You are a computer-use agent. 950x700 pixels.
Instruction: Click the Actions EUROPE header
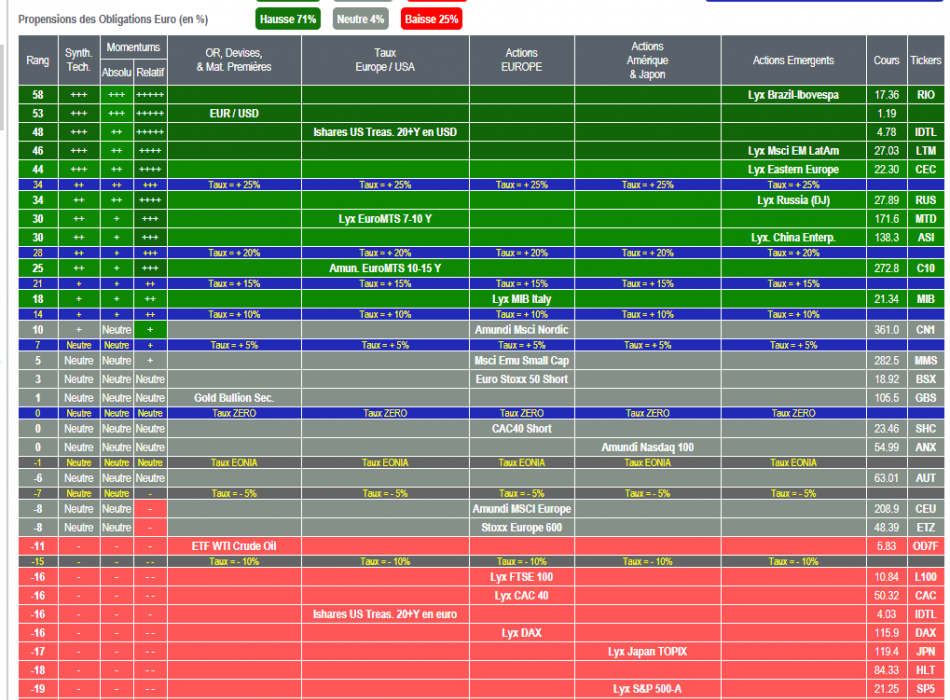pyautogui.click(x=522, y=60)
